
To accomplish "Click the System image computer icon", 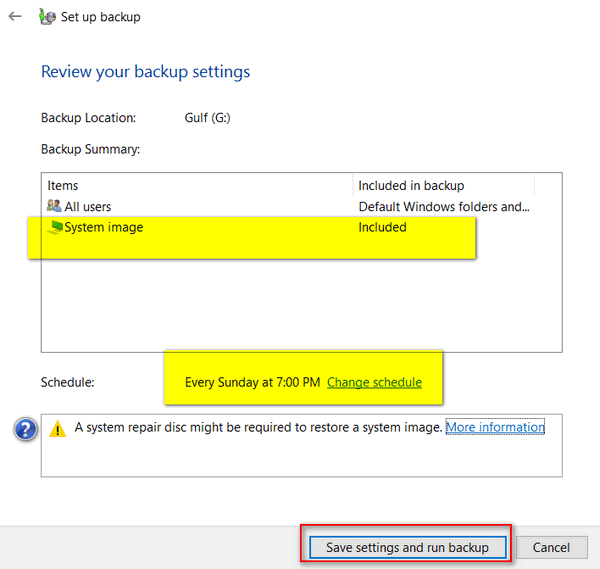I will pyautogui.click(x=55, y=227).
